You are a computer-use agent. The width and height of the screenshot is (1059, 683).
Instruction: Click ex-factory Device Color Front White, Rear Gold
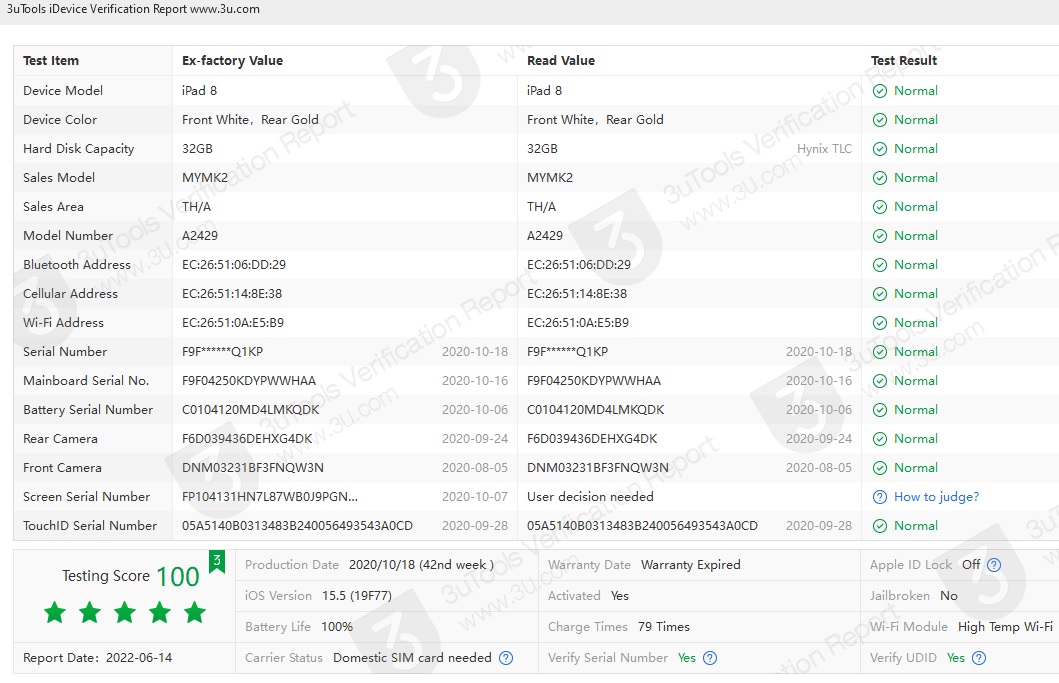[x=250, y=120]
